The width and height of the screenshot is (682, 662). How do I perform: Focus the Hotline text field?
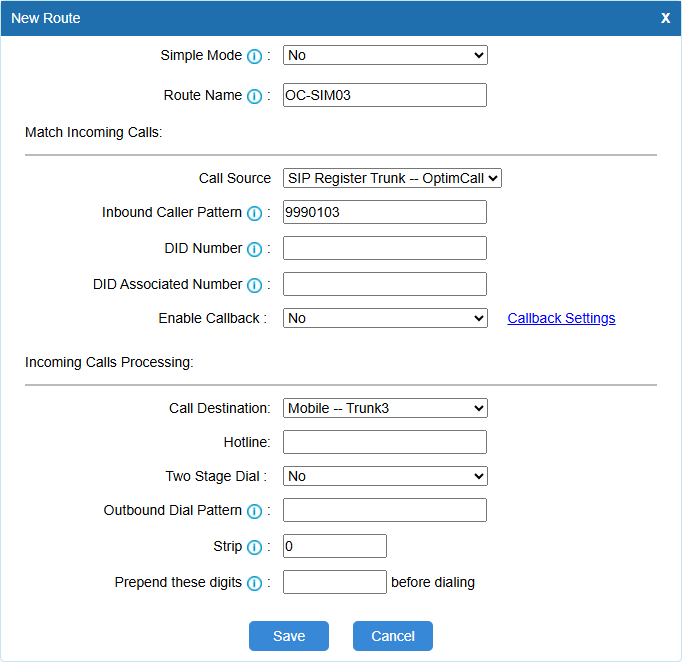point(384,442)
